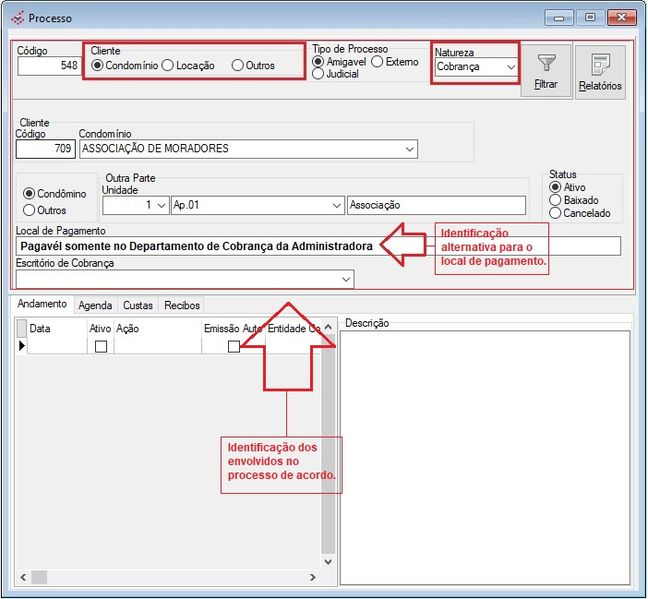Set status to Baixado
This screenshot has height=599, width=648.
555,200
